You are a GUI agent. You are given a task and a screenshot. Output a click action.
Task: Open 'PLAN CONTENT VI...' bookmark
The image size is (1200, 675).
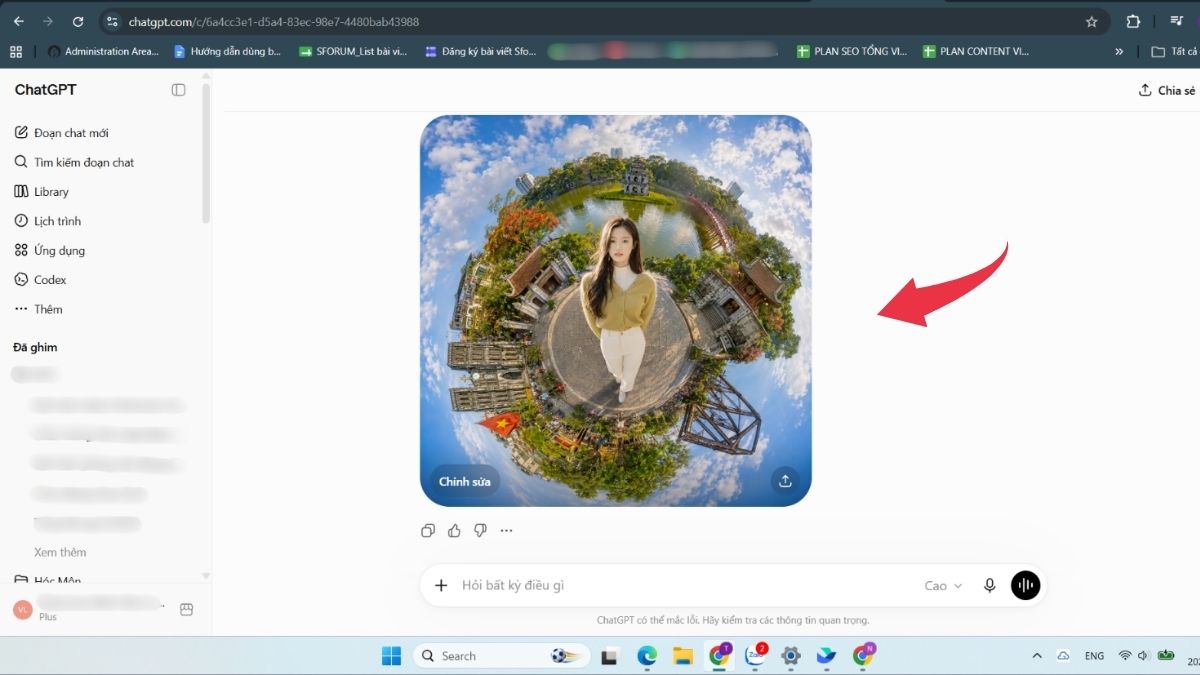pyautogui.click(x=976, y=51)
